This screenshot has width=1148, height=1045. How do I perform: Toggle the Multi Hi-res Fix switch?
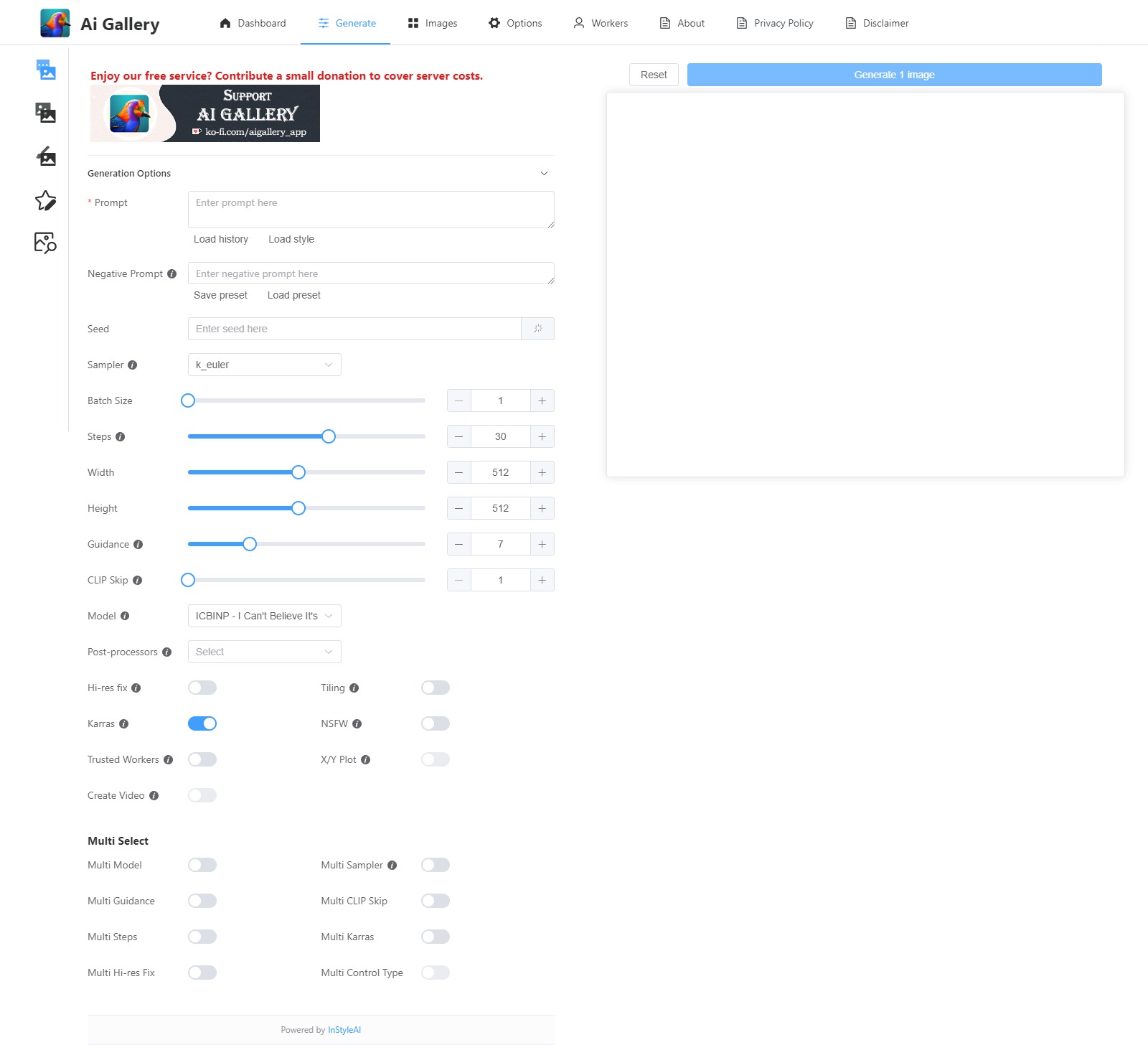(x=202, y=973)
